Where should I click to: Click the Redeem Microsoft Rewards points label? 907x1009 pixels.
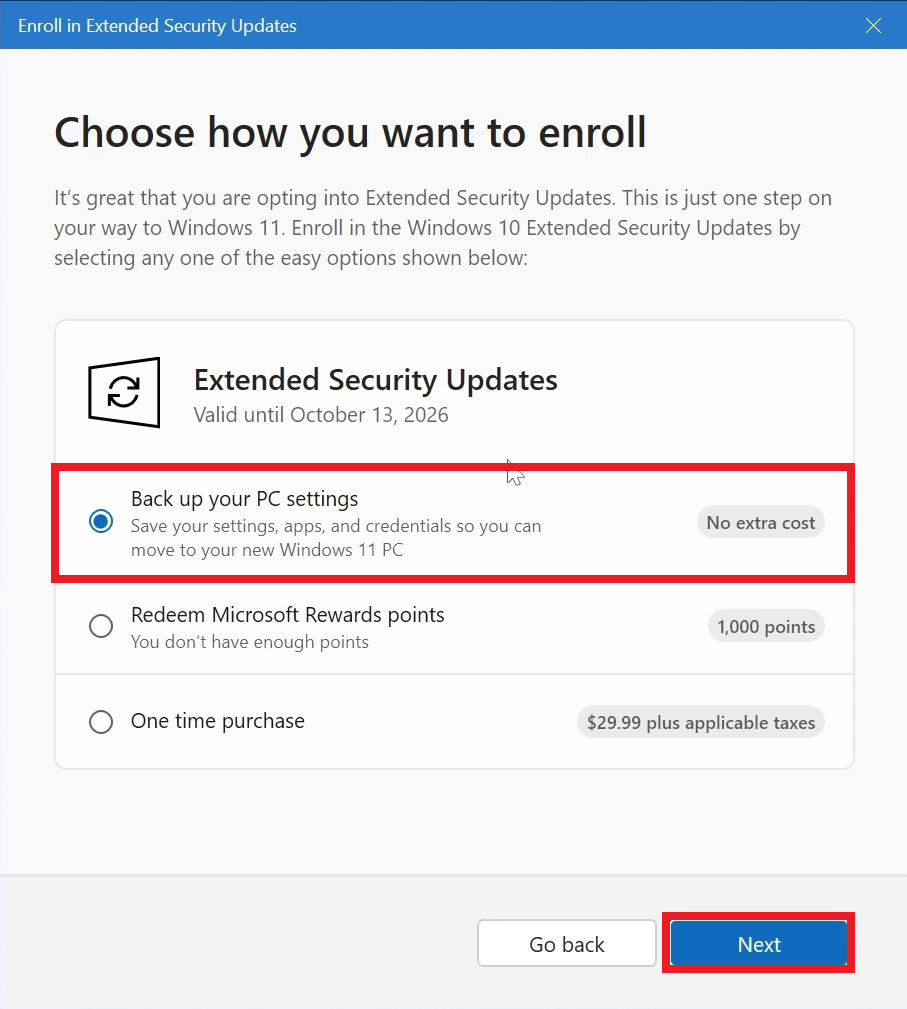click(x=287, y=615)
